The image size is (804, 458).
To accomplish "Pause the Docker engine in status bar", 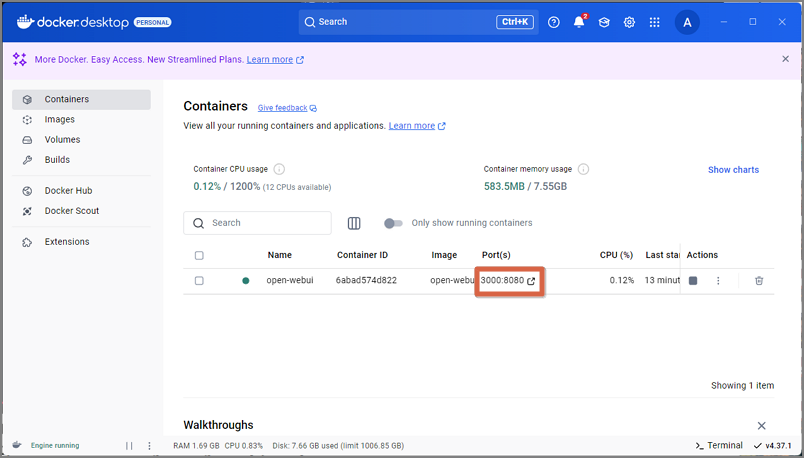I will [x=129, y=446].
